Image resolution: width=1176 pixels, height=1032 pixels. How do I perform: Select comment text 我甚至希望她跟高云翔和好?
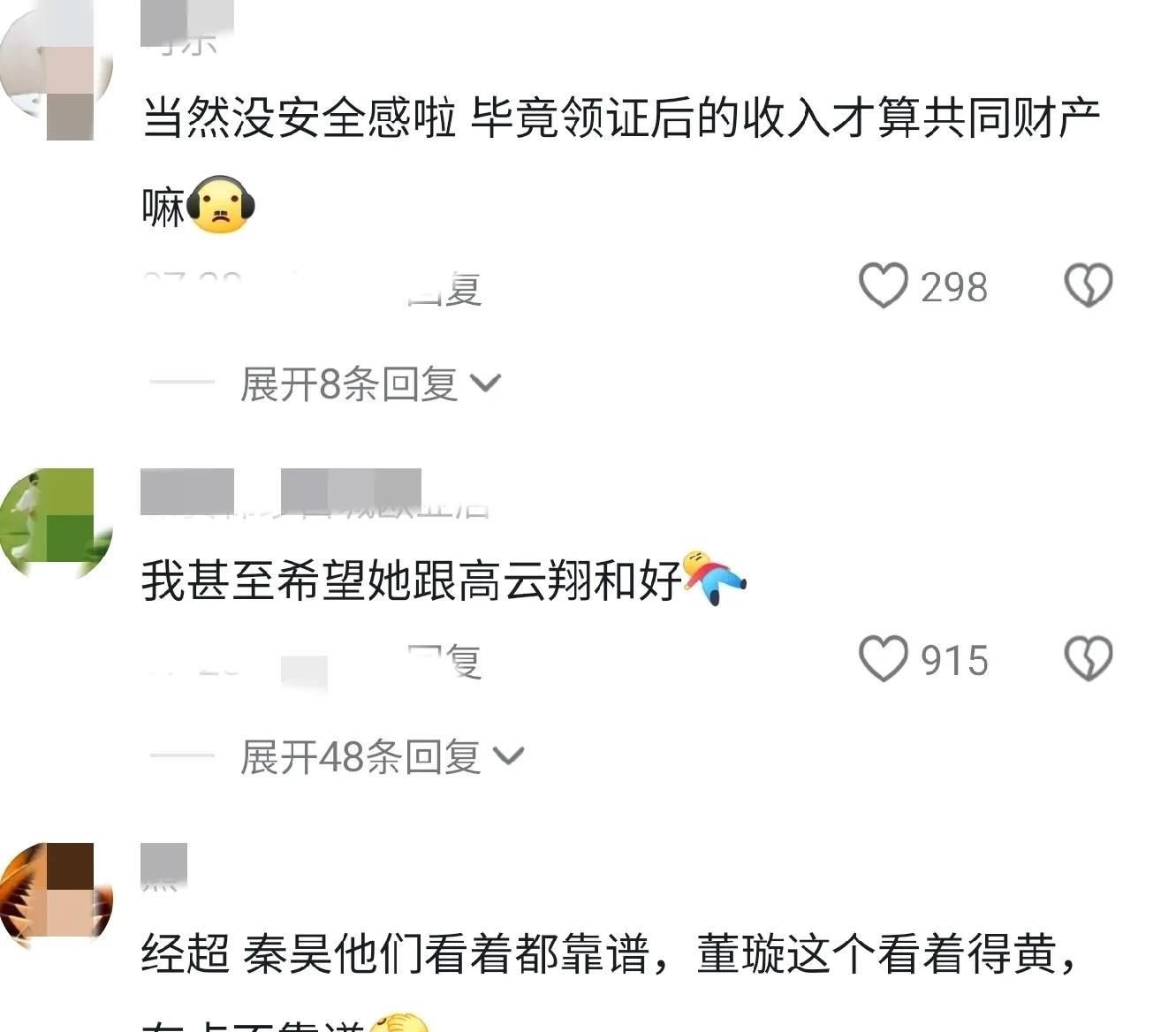click(x=412, y=580)
